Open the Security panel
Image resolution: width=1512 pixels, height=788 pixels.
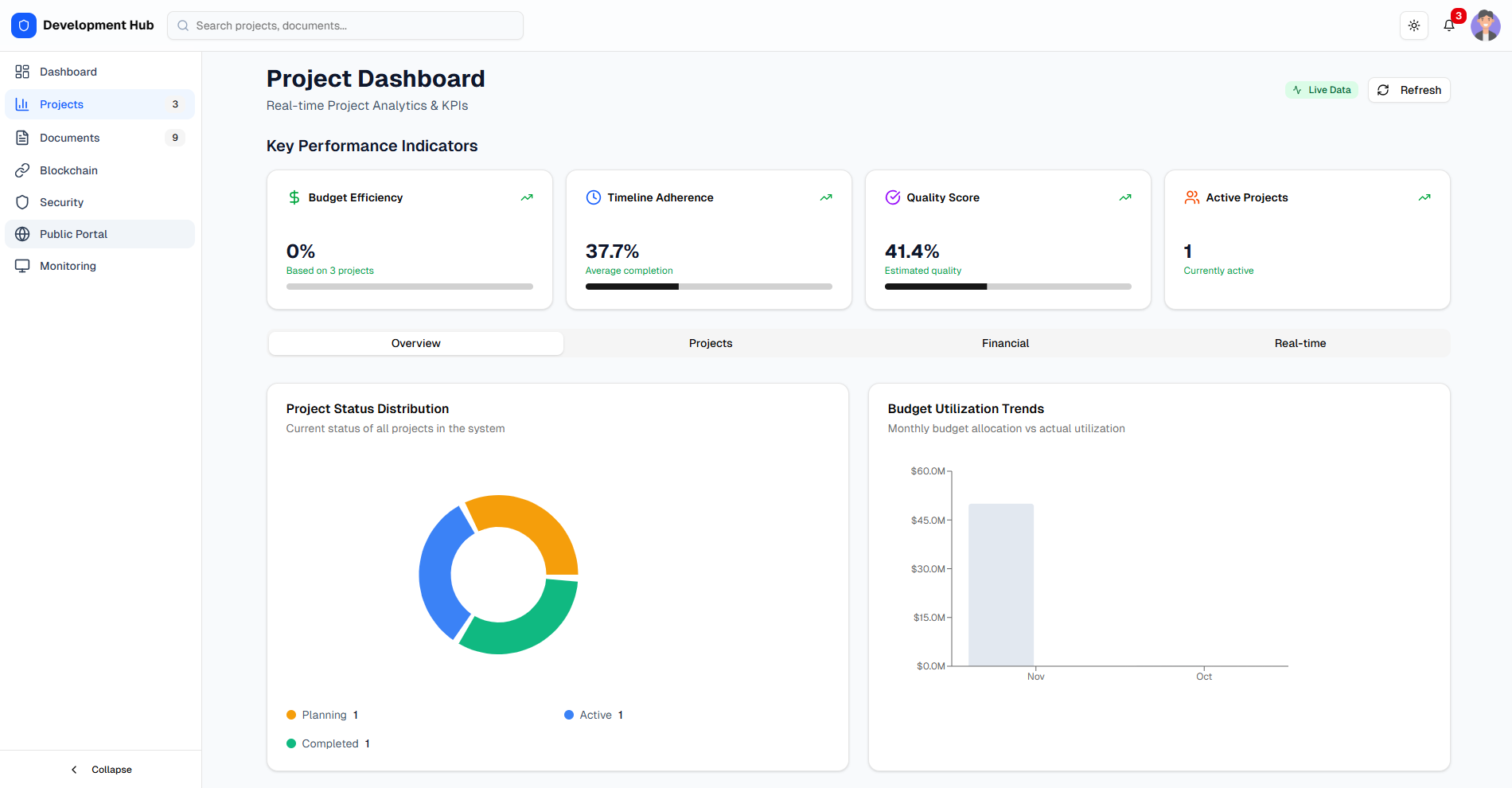60,201
